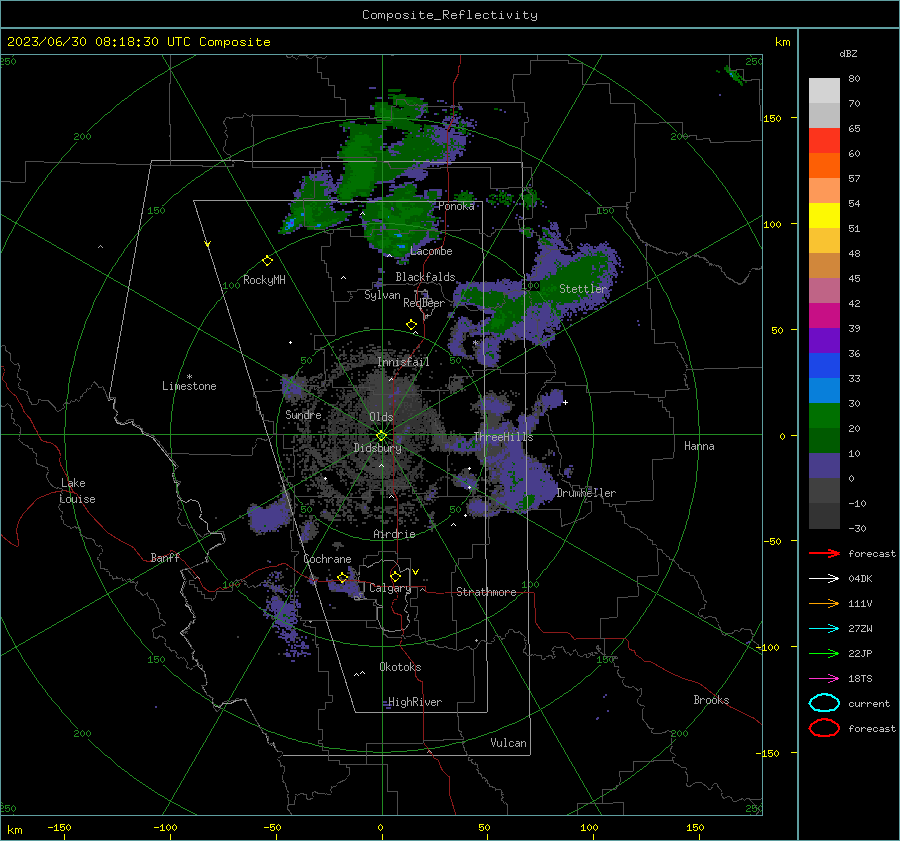Click the orange 111V arrow icon

(x=824, y=603)
